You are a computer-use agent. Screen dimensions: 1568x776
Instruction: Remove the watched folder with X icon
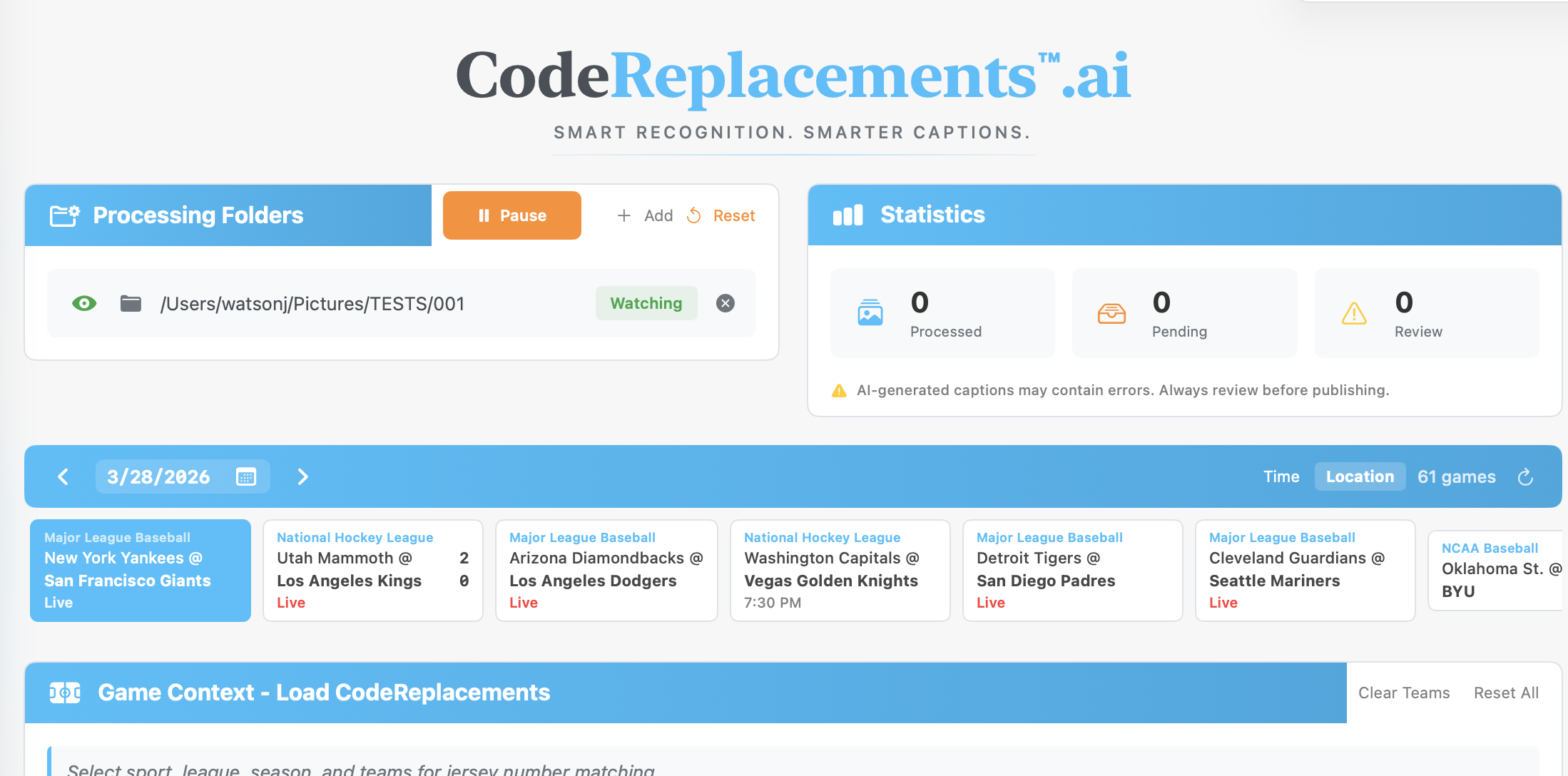pyautogui.click(x=725, y=303)
